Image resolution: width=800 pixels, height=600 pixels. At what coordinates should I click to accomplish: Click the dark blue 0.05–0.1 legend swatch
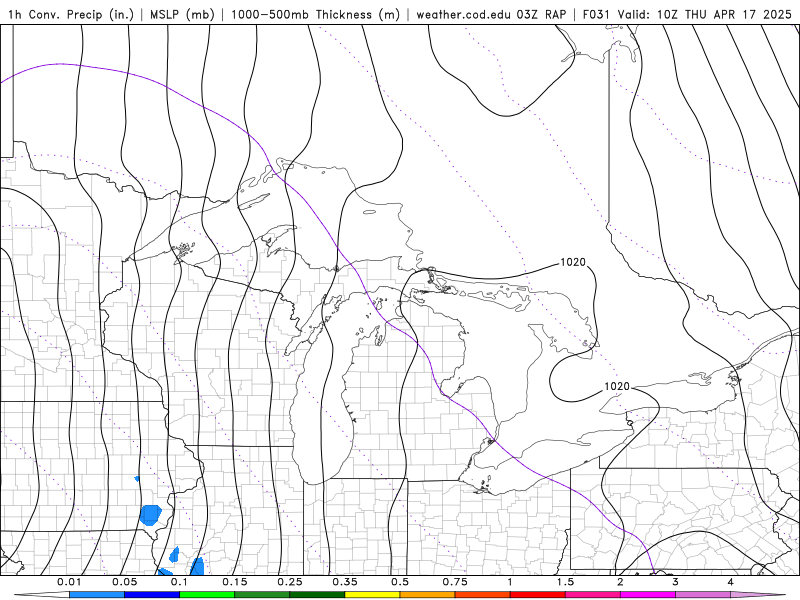pyautogui.click(x=152, y=595)
